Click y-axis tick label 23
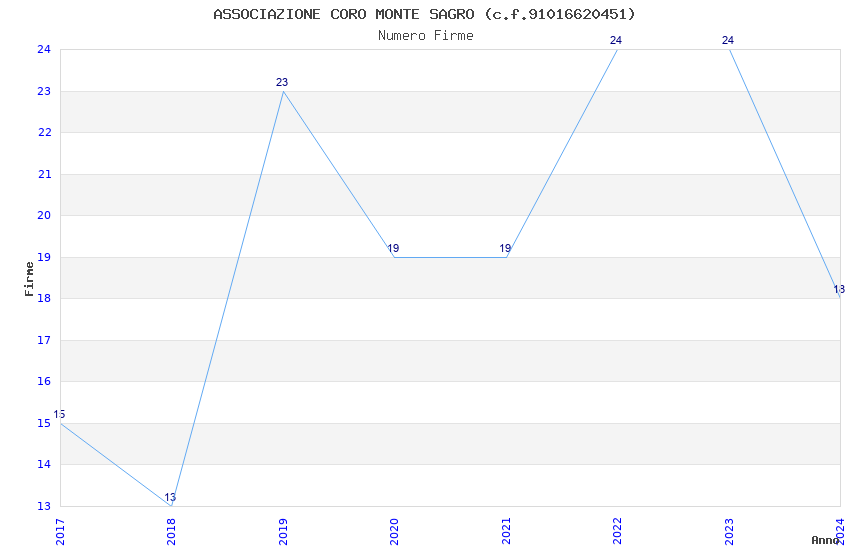Image resolution: width=850 pixels, height=550 pixels. point(44,91)
